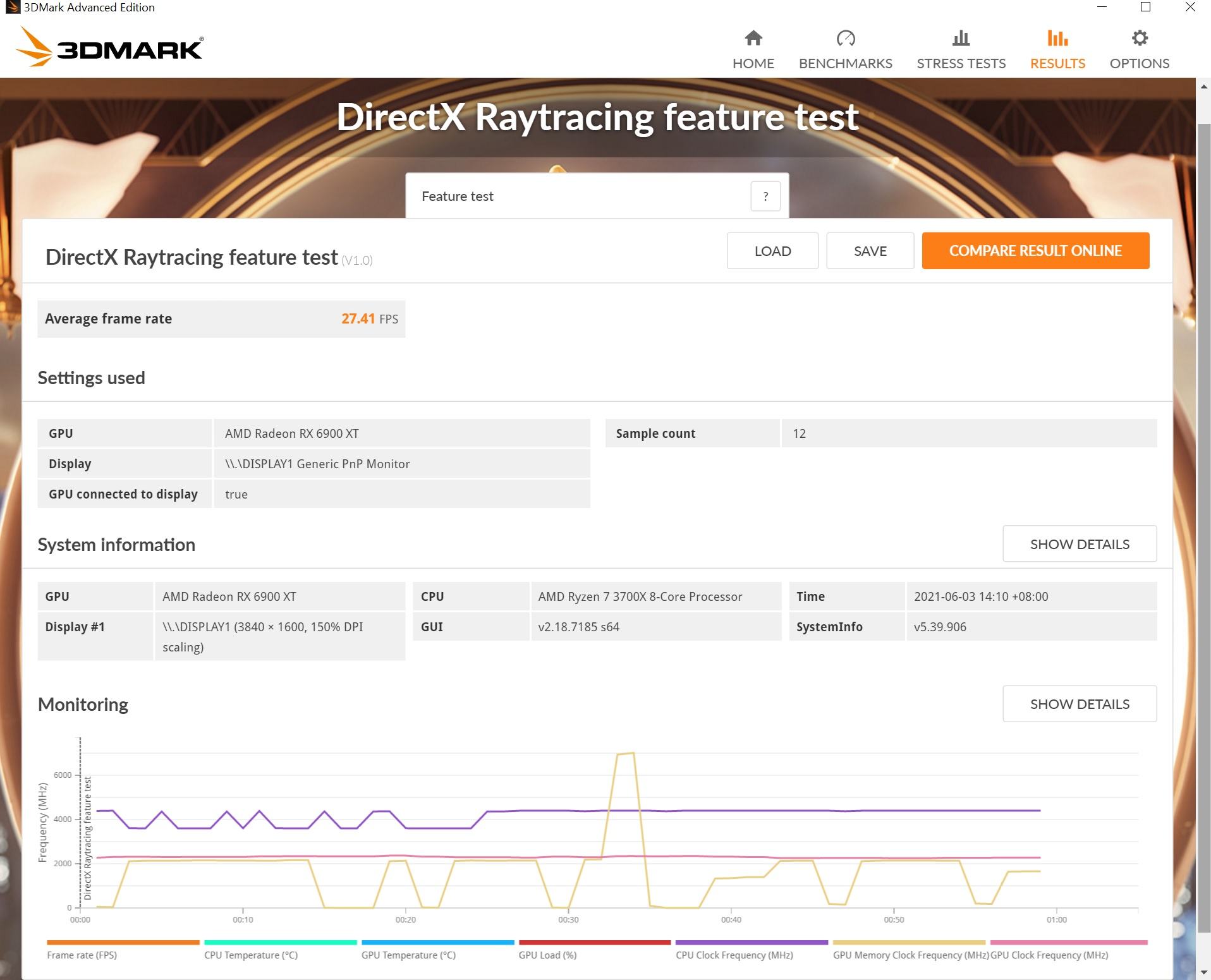Screen dimensions: 1211x980
Task: Click the yellow spike peak on the monitoring chart
Action: (x=626, y=754)
